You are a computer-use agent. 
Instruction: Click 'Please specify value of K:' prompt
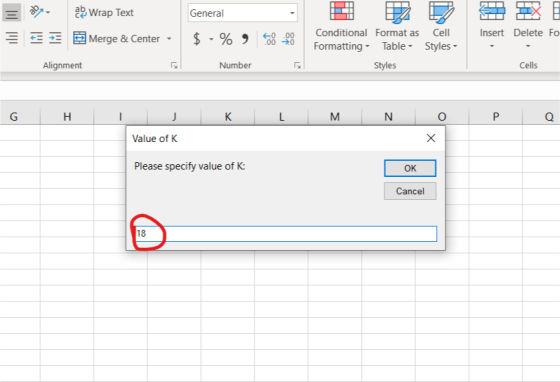[x=190, y=166]
